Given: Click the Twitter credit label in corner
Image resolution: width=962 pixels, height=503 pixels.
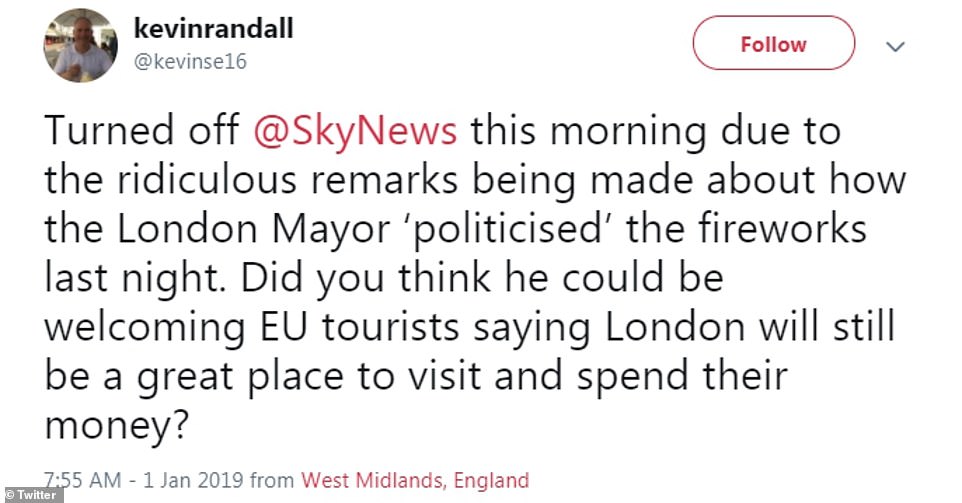Looking at the screenshot, I should coord(32,494).
